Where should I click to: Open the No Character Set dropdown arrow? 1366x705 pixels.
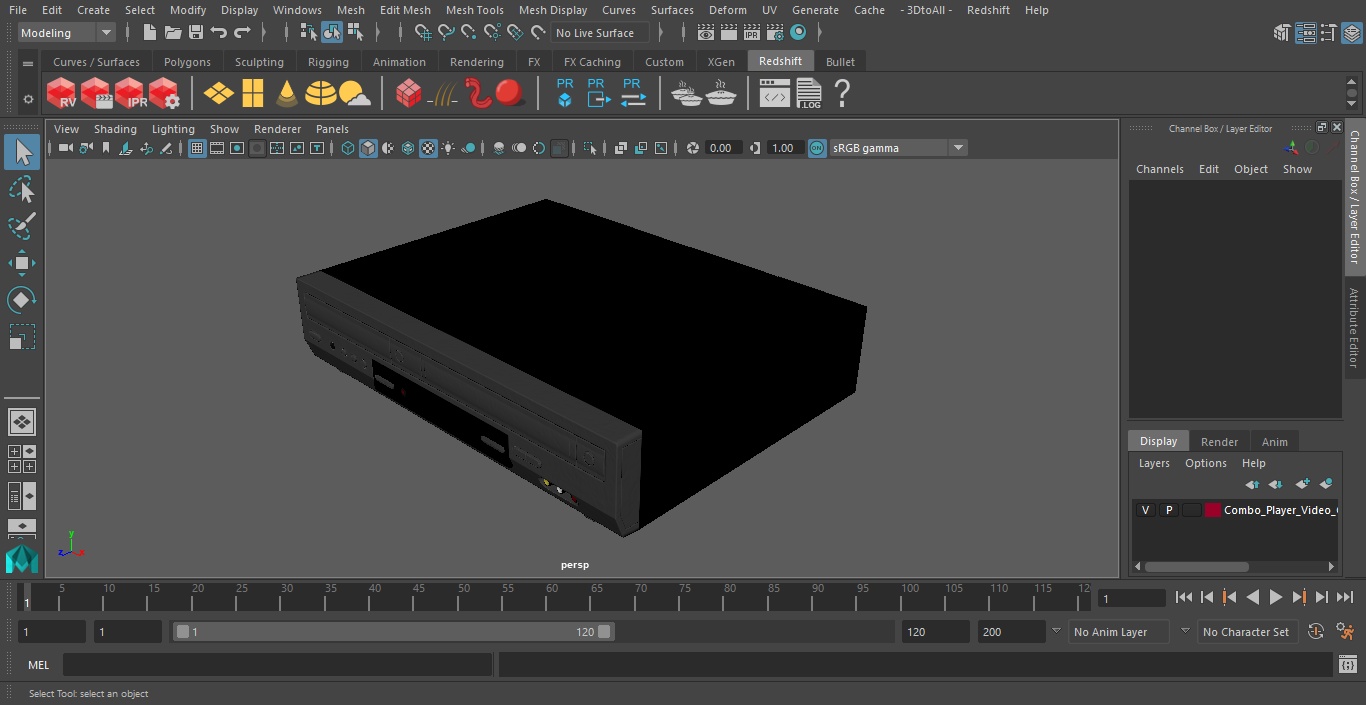coord(1185,632)
